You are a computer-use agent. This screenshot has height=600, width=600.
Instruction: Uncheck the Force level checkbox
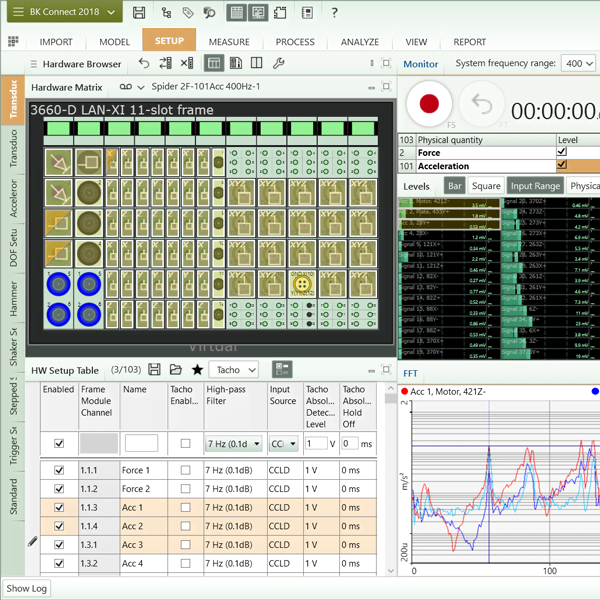[561, 153]
